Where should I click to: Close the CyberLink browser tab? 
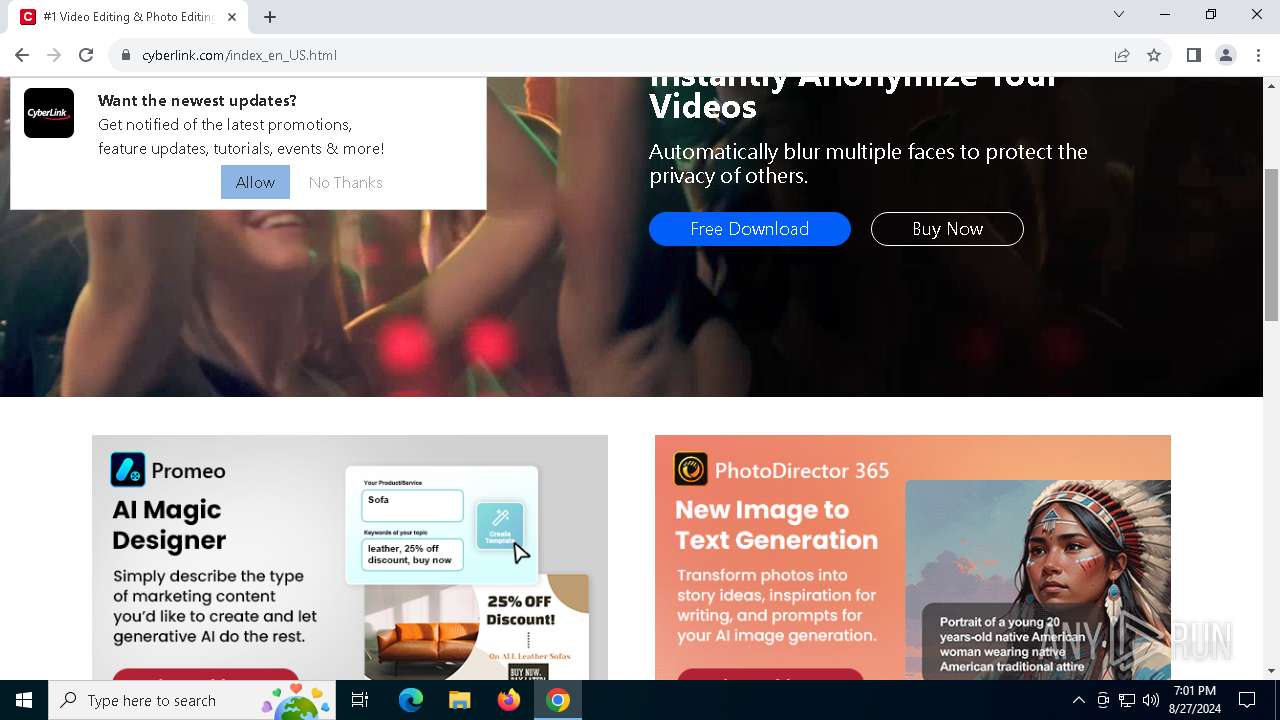coord(232,17)
